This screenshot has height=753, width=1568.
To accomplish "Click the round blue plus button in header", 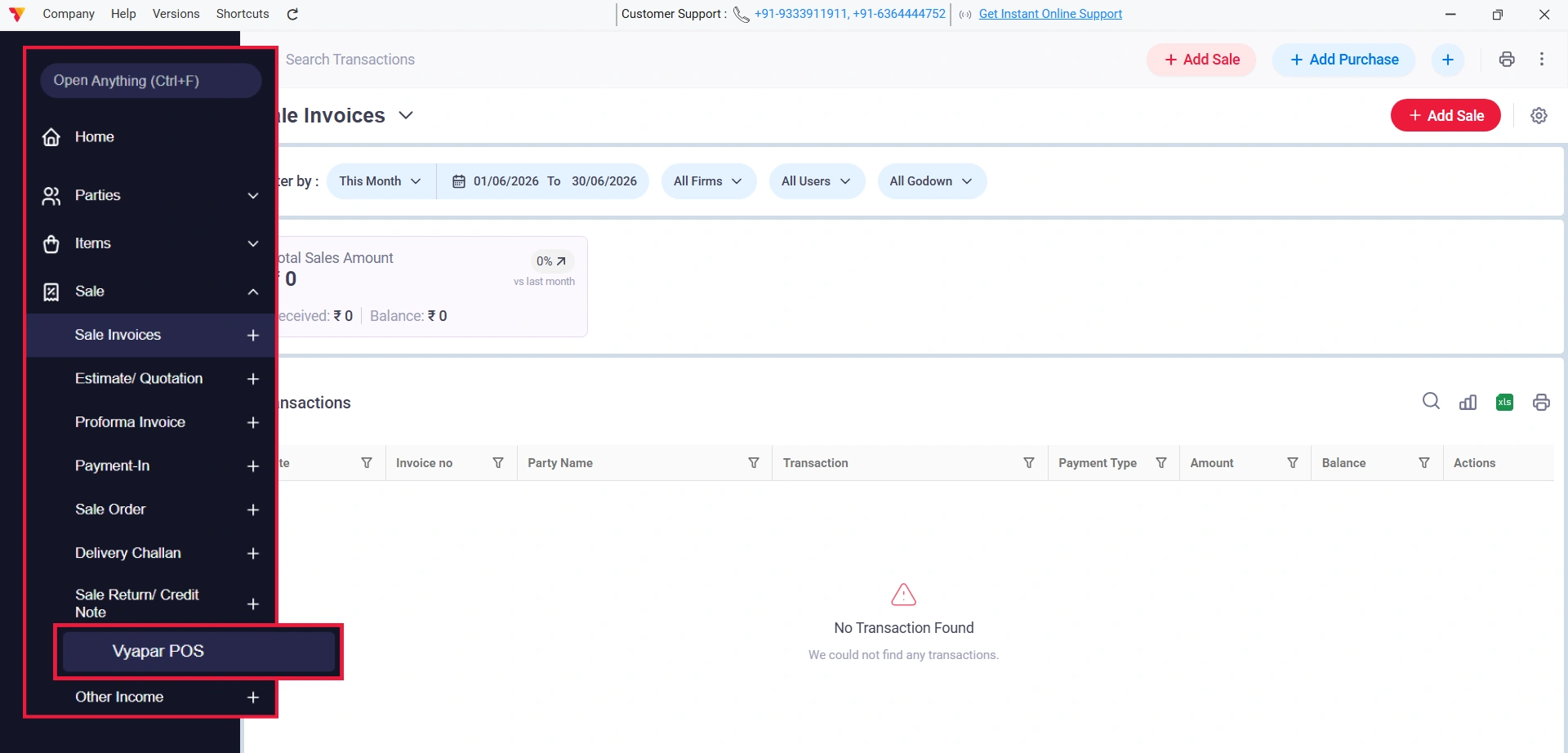I will [x=1448, y=60].
